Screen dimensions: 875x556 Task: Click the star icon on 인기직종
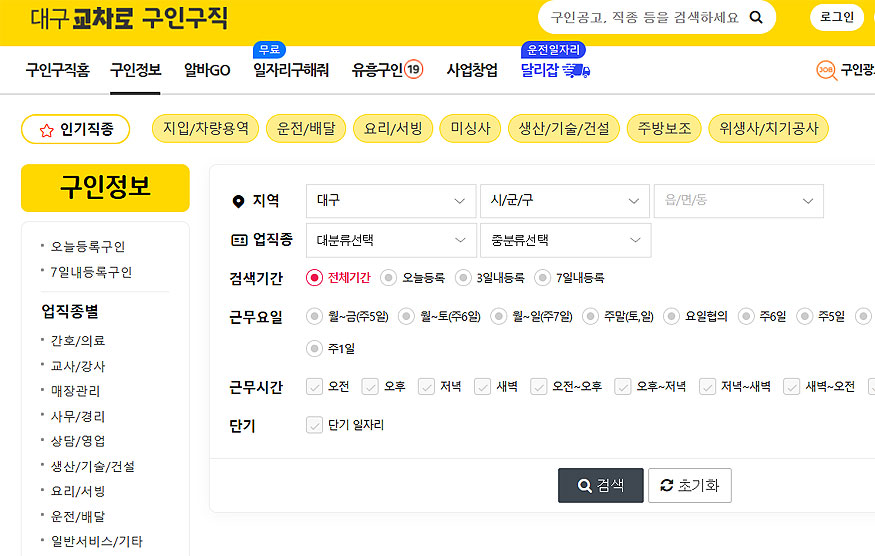pos(46,130)
